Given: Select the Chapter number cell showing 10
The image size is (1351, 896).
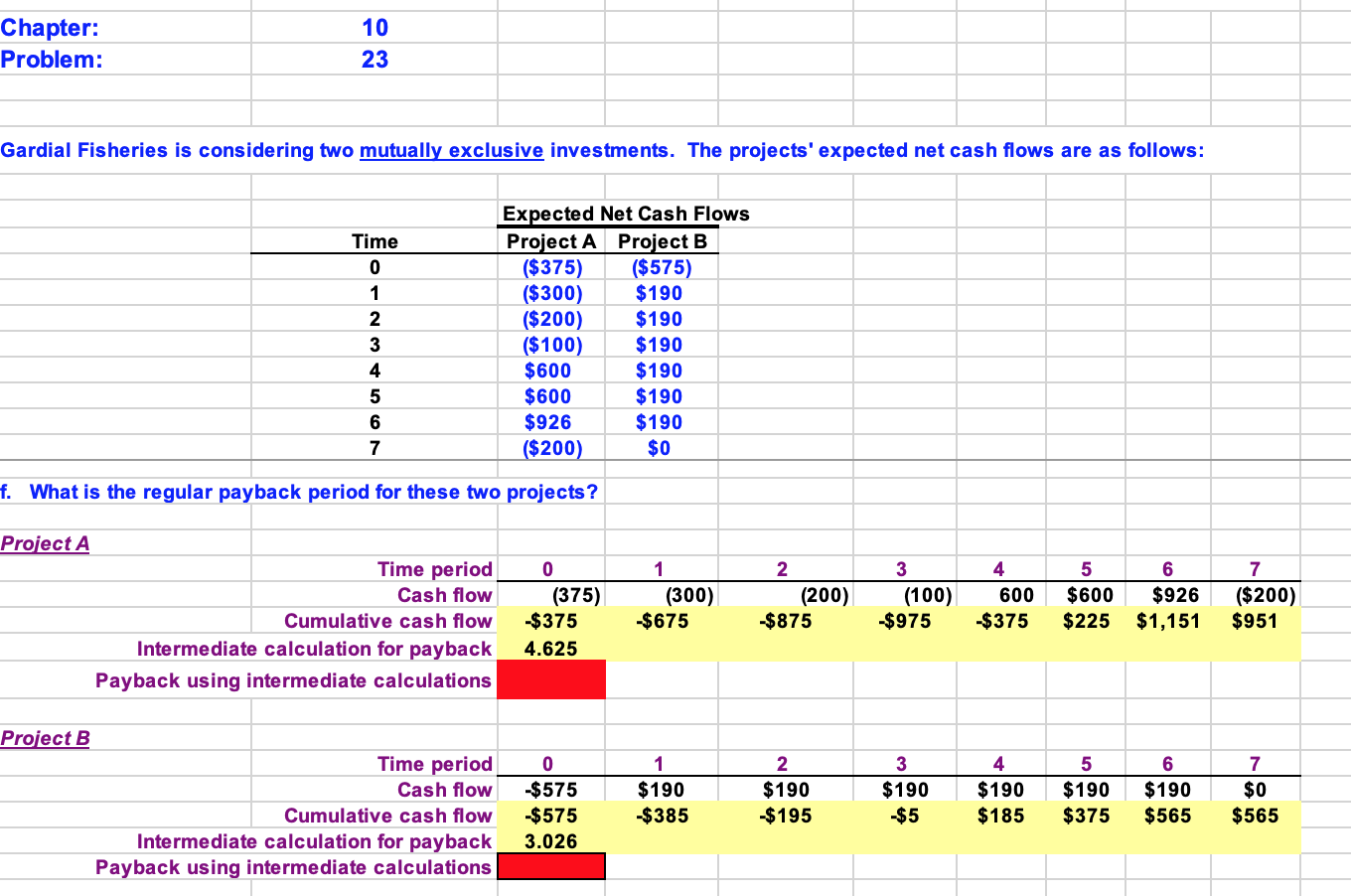Looking at the screenshot, I should tap(376, 28).
